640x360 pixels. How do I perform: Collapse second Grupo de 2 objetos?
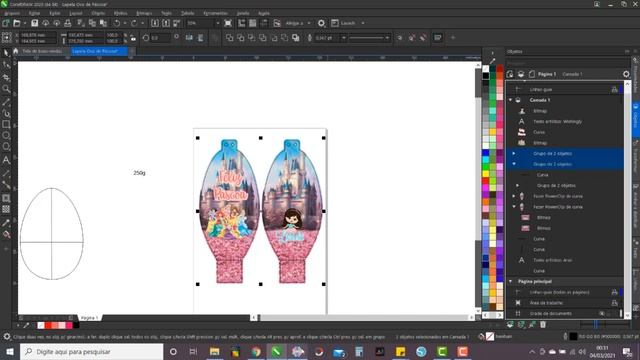click(x=514, y=164)
